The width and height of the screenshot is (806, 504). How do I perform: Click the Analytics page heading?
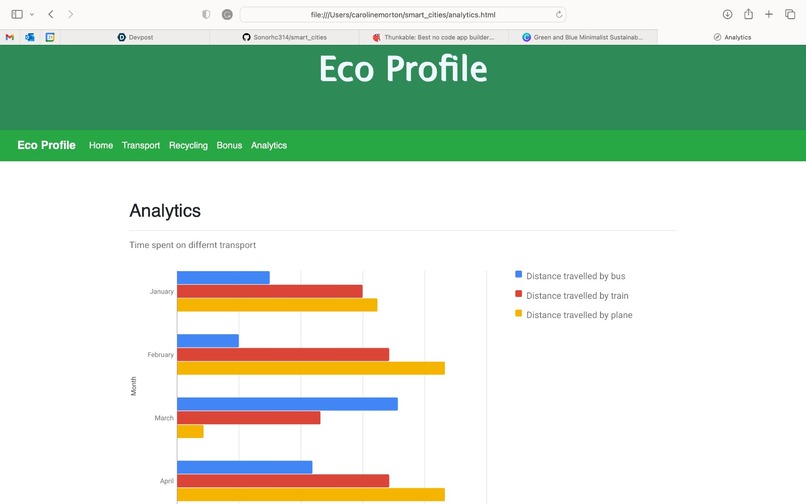click(x=165, y=211)
